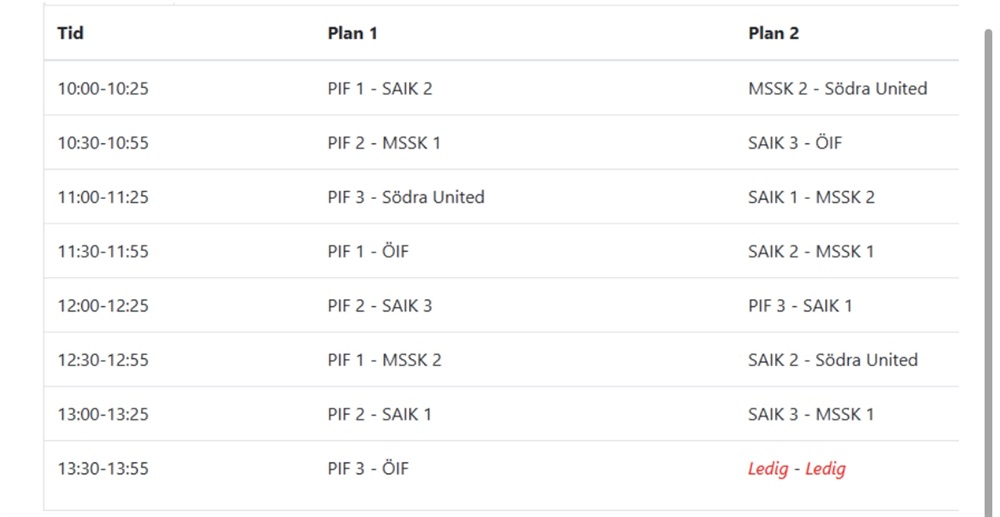Select the PIF 2 - MSSK 1 match
This screenshot has height=517, width=1000.
pyautogui.click(x=384, y=143)
